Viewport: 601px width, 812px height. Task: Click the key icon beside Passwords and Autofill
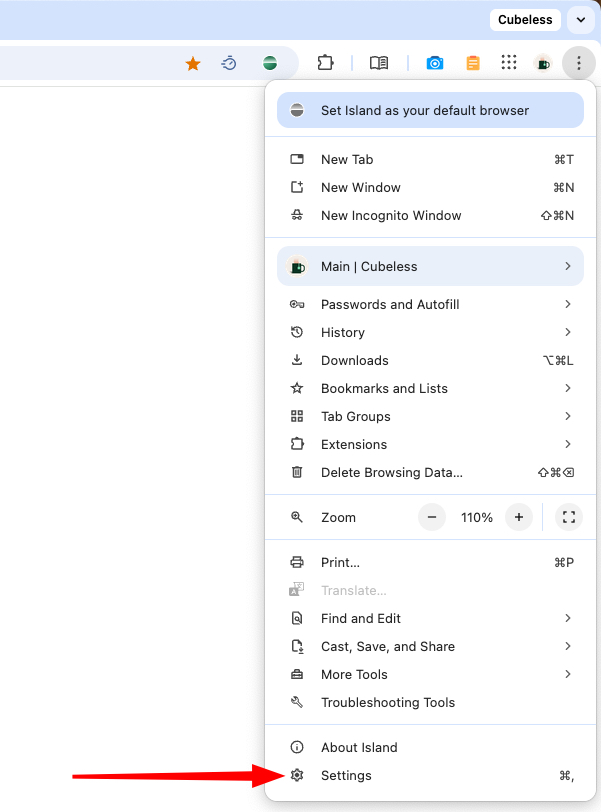(297, 304)
